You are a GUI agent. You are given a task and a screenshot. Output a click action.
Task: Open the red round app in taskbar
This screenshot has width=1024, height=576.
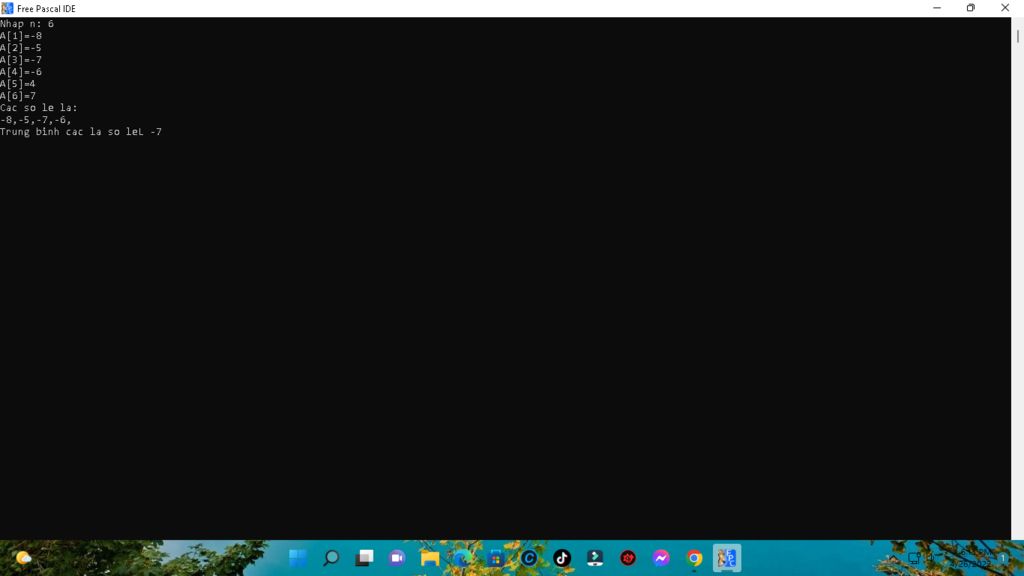[x=628, y=558]
